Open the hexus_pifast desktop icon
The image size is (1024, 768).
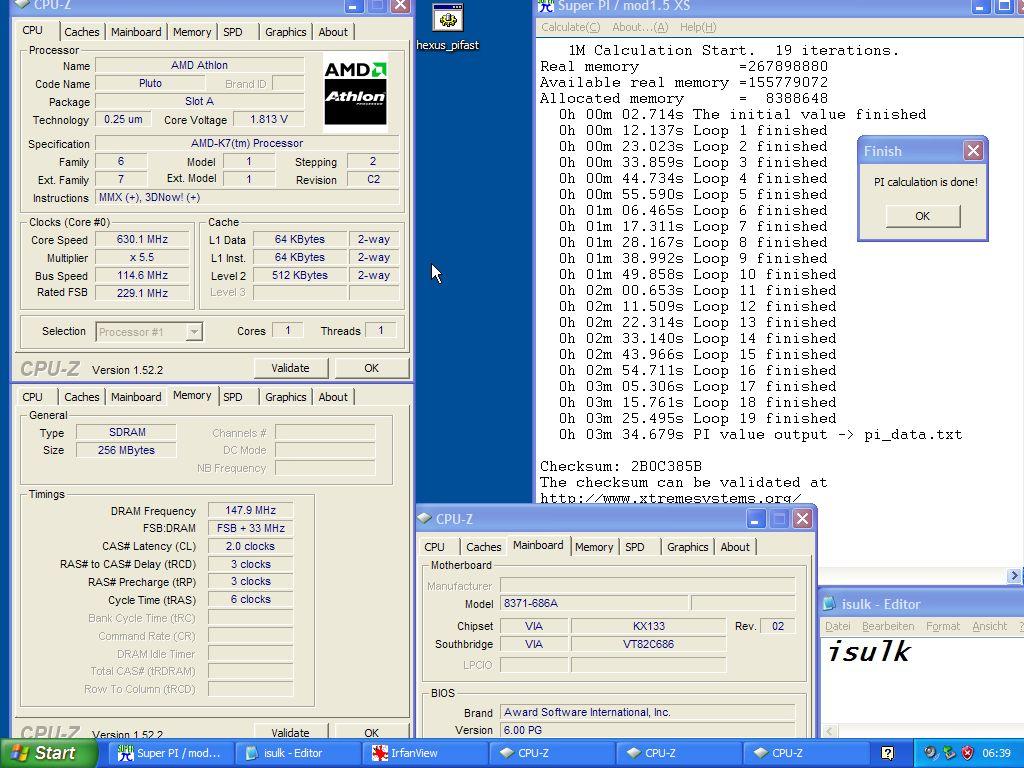point(447,27)
